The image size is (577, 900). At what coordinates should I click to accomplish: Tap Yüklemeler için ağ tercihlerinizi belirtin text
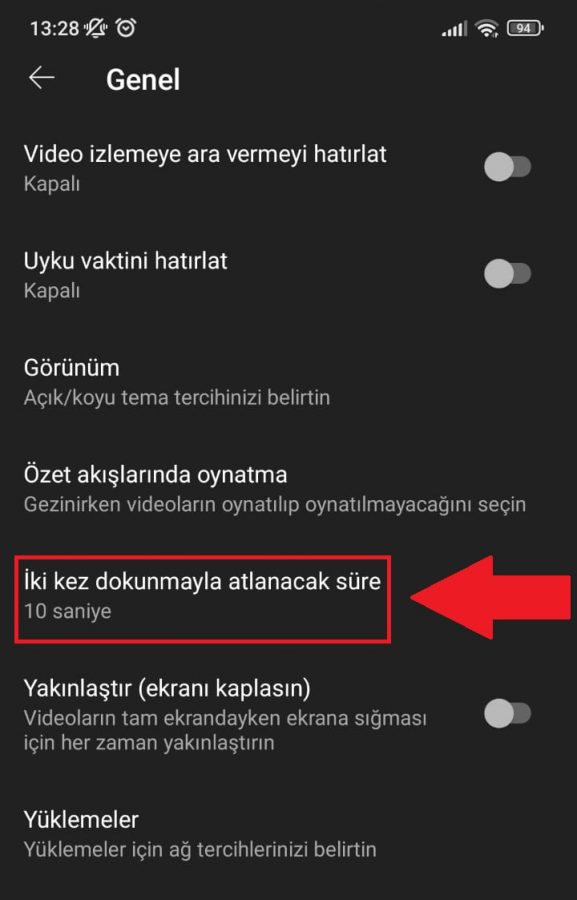[x=200, y=849]
